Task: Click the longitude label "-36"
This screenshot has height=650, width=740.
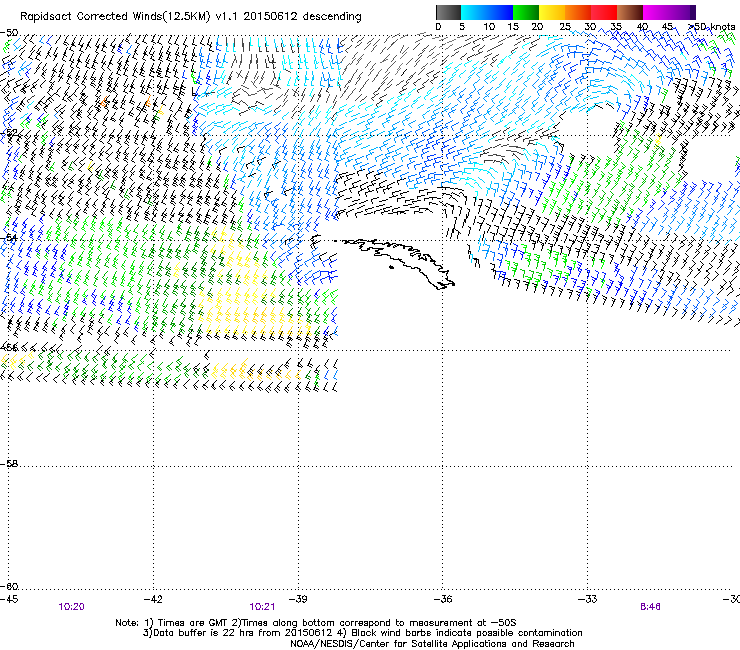Action: click(x=443, y=599)
